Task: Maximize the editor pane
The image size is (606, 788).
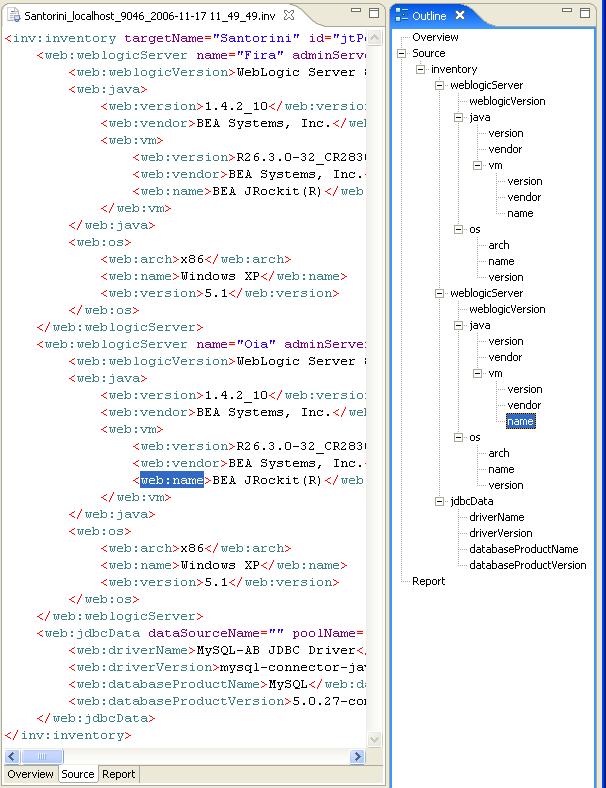Action: click(x=374, y=13)
